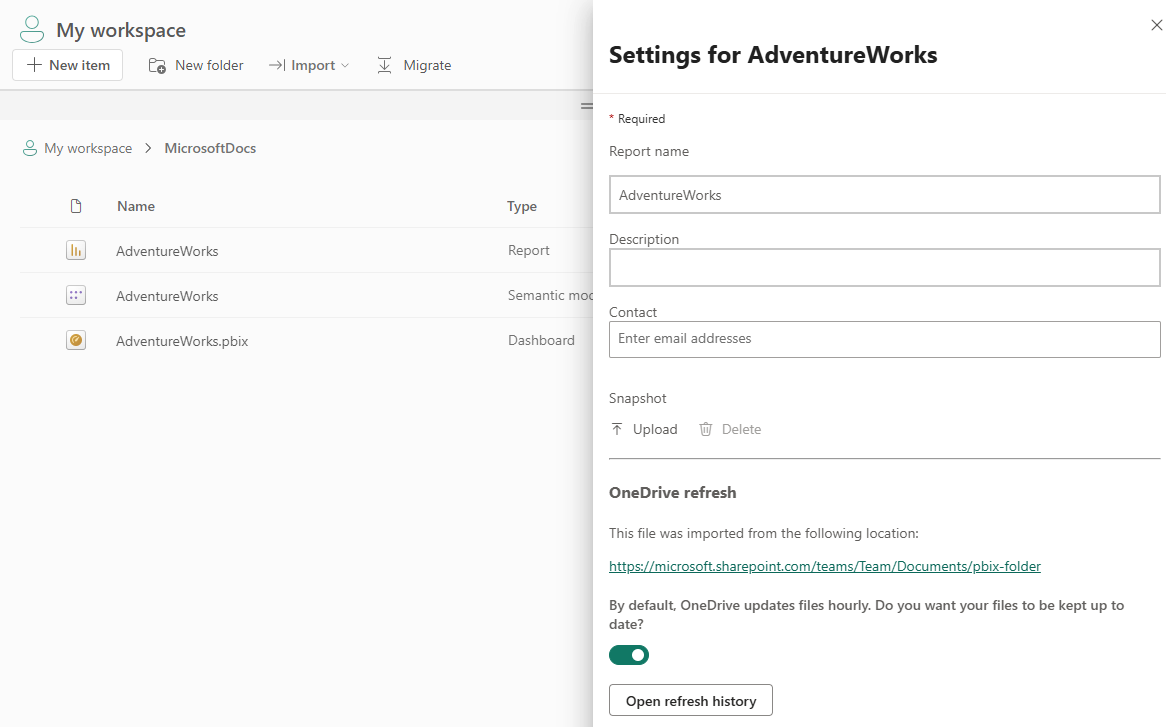Image resolution: width=1166 pixels, height=727 pixels.
Task: Open the SharePoint pbix-folder link
Action: (825, 566)
